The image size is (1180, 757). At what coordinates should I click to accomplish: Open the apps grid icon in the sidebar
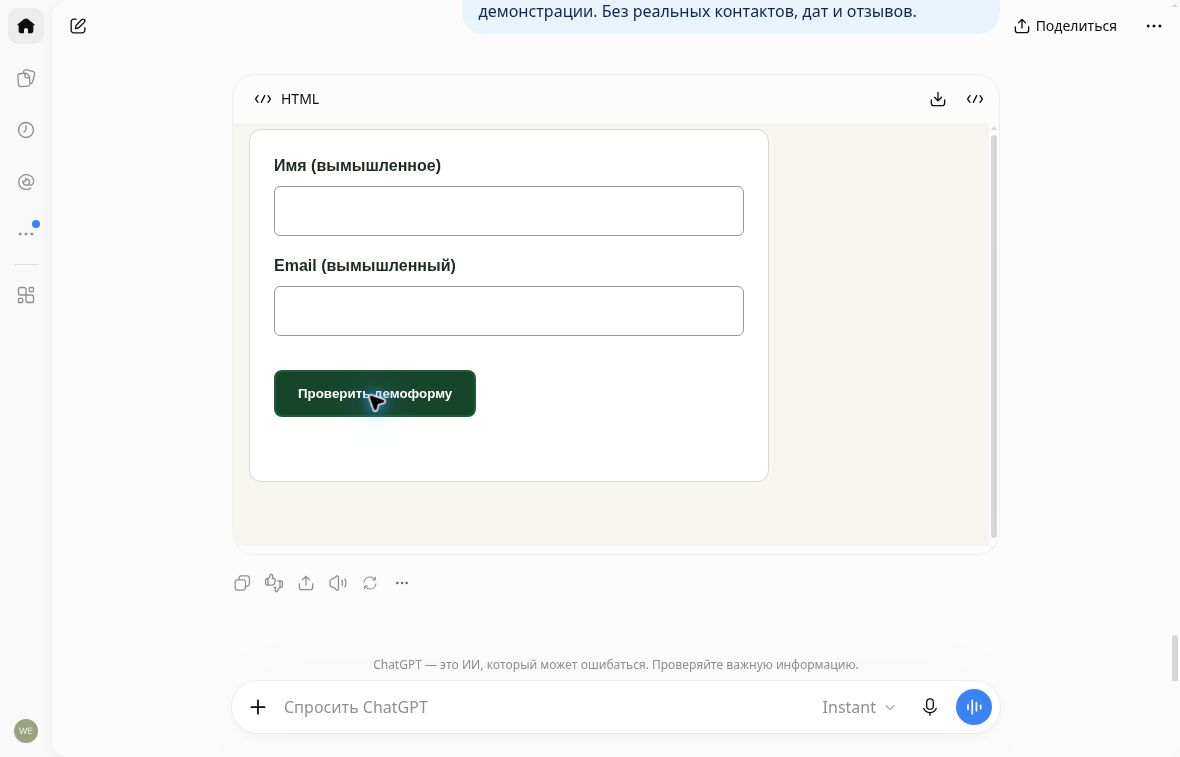(x=26, y=295)
